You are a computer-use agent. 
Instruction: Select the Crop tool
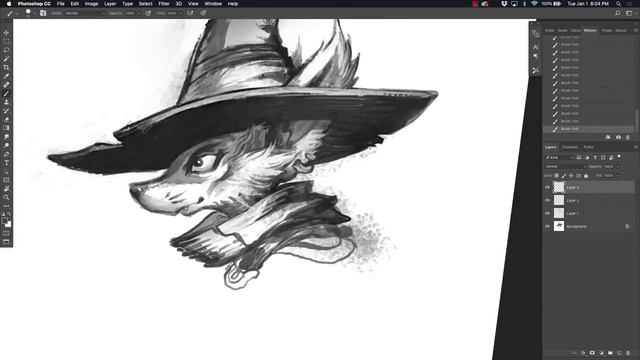(6, 67)
